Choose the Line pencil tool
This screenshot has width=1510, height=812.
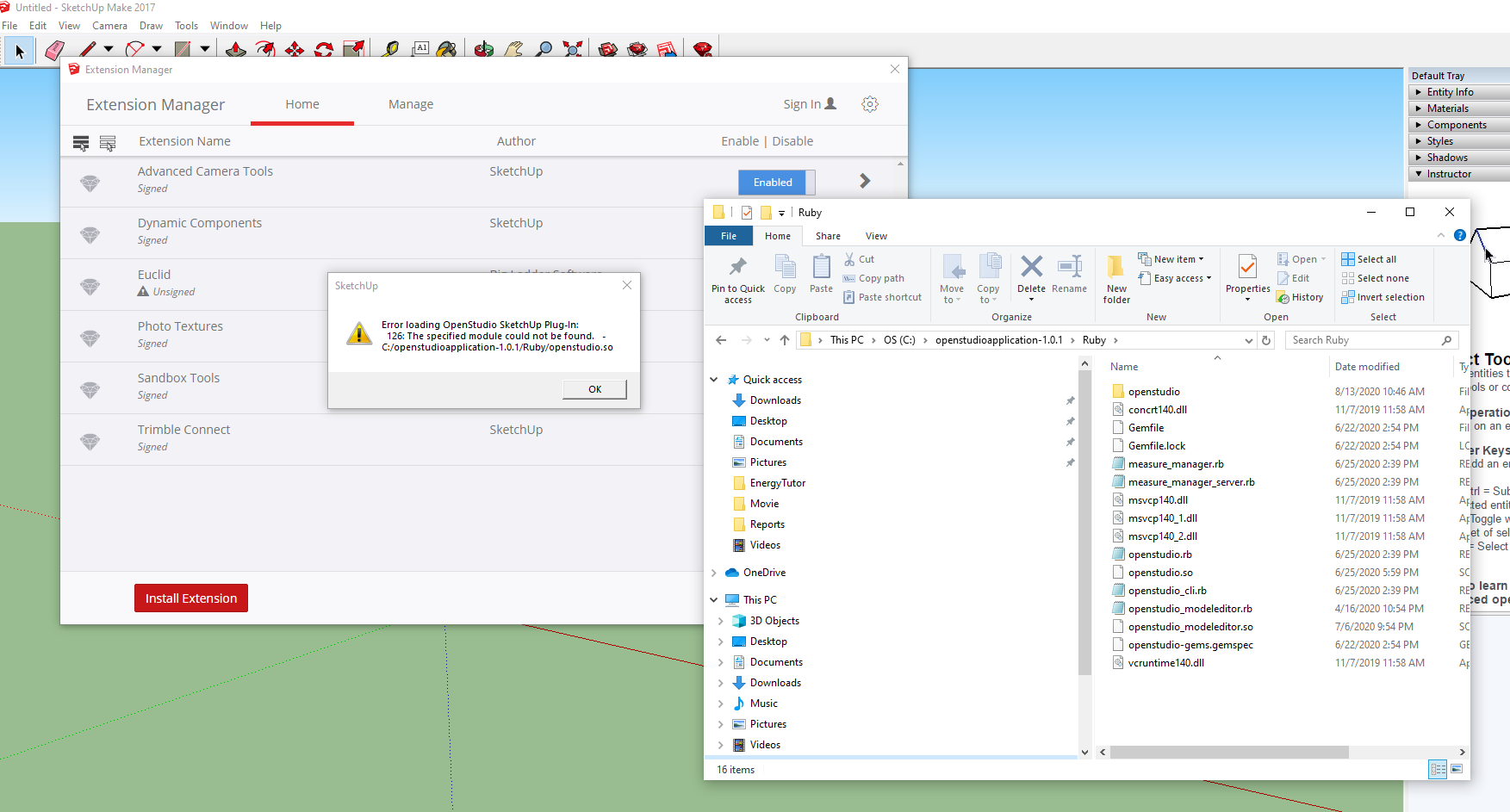pos(87,50)
